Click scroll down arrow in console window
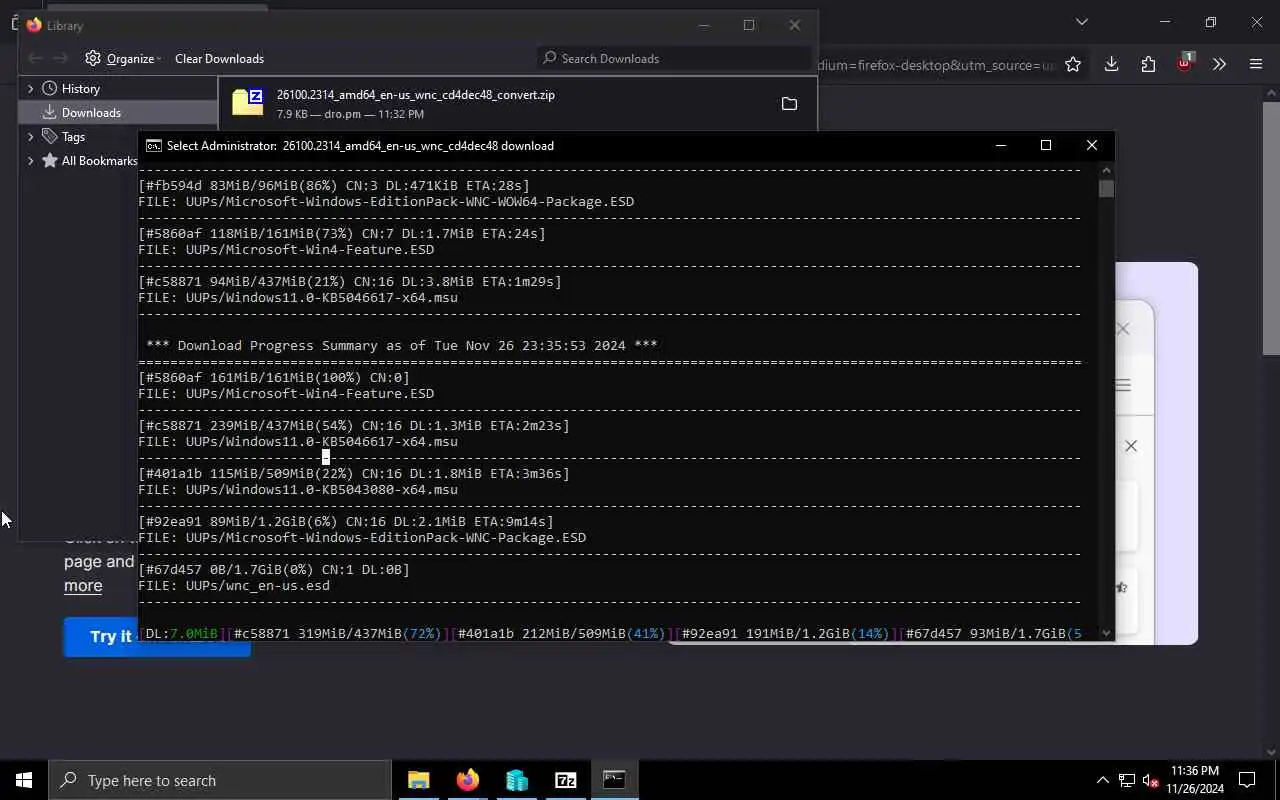The image size is (1280, 800). coord(1106,633)
